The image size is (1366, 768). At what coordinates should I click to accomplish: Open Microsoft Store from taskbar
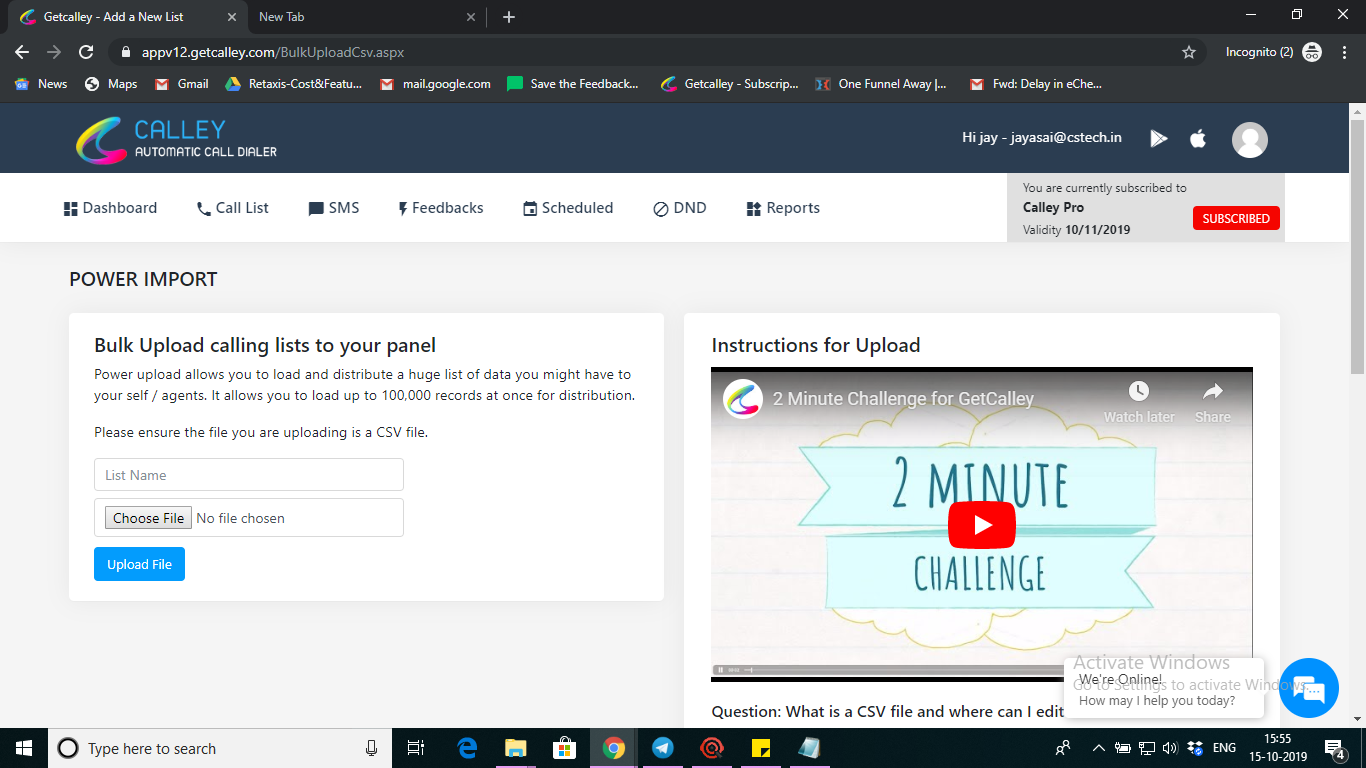coord(565,748)
